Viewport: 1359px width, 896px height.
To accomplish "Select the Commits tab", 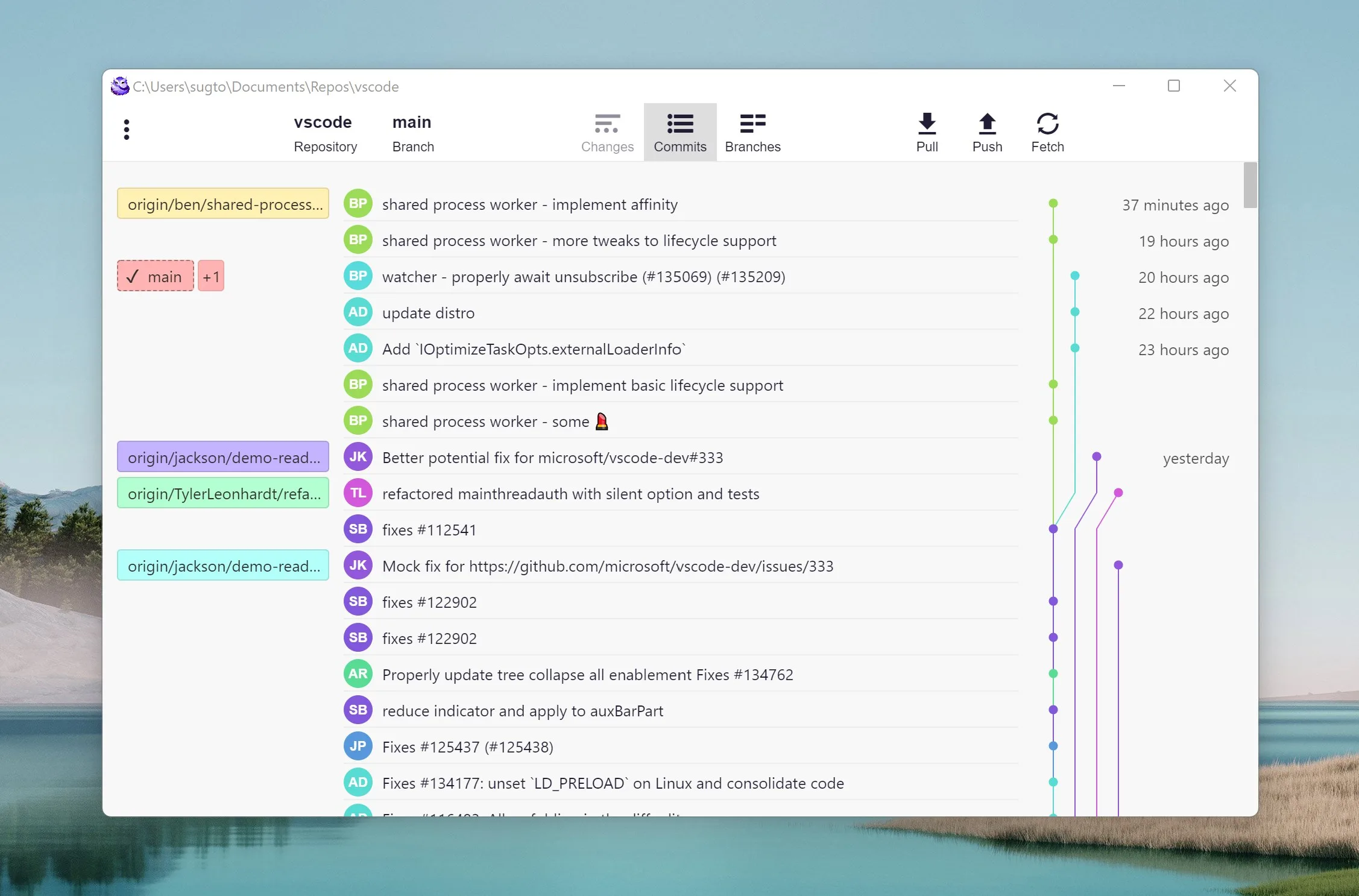I will (680, 133).
